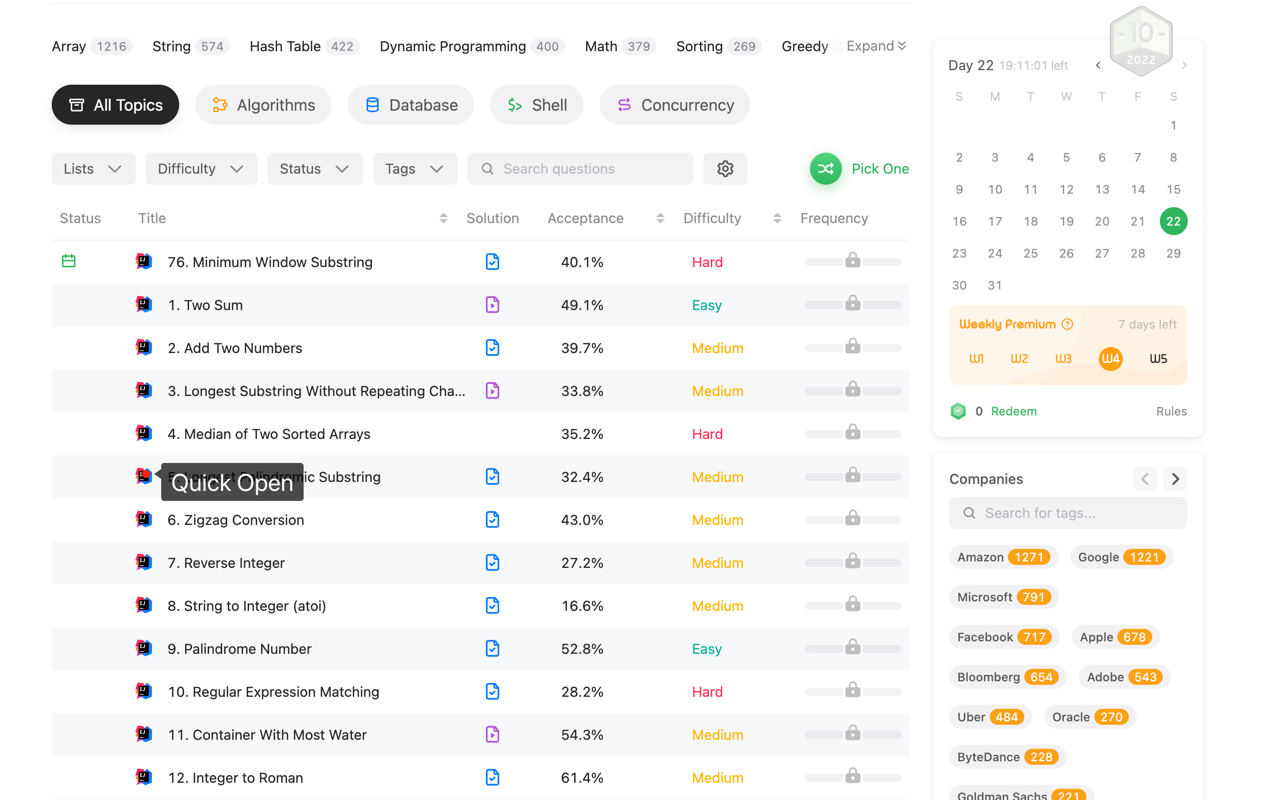The image size is (1280, 800).
Task: Open the purple solution icon for Two Sum
Action: (x=492, y=304)
